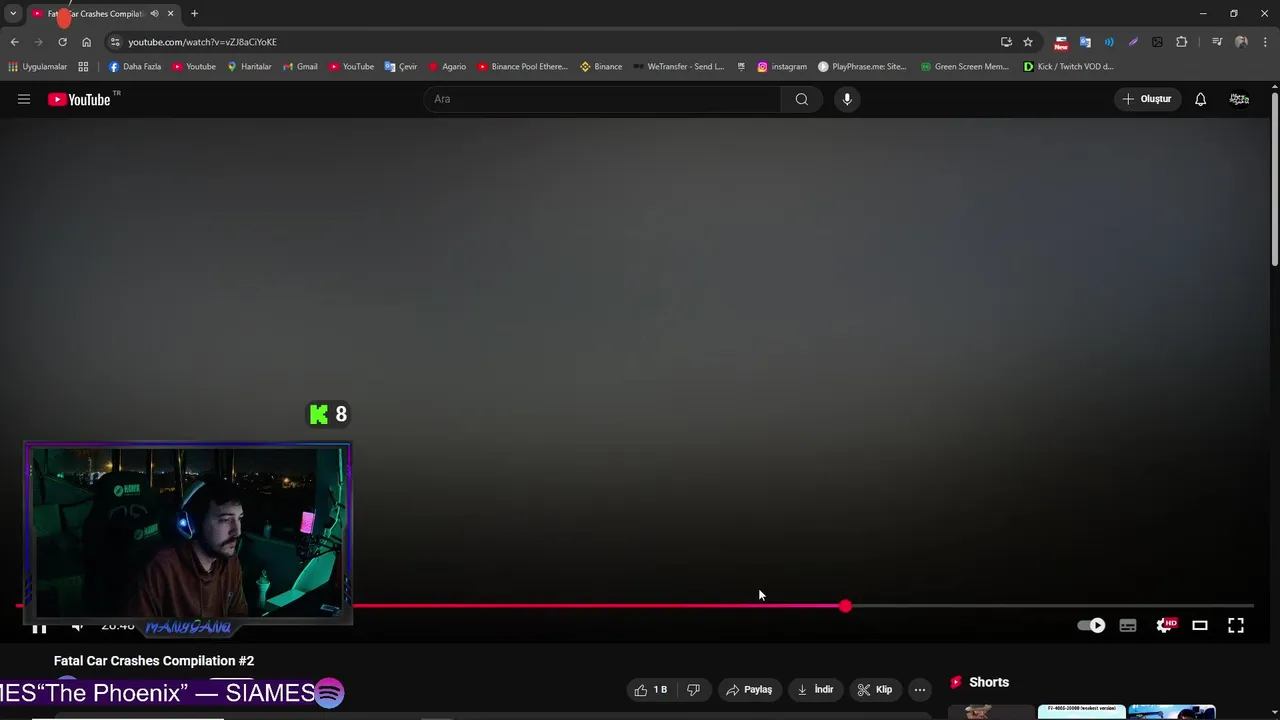1280x720 pixels.
Task: Click the Shorts section heading
Action: [989, 682]
